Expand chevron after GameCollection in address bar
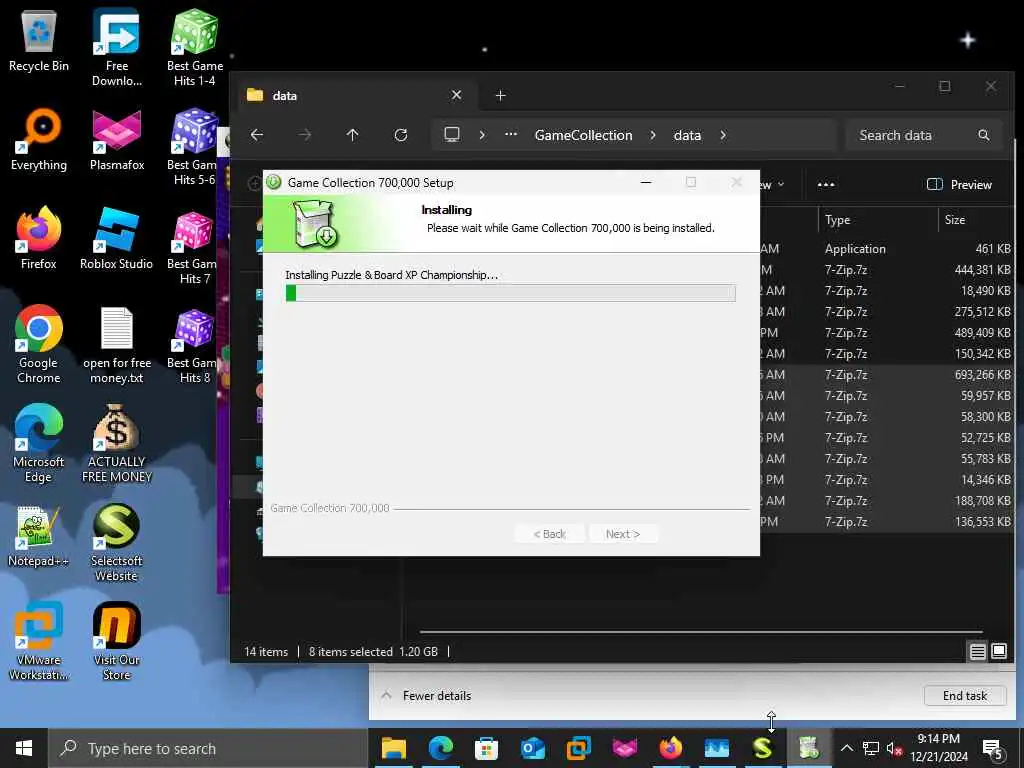Image resolution: width=1024 pixels, height=768 pixels. (x=652, y=135)
